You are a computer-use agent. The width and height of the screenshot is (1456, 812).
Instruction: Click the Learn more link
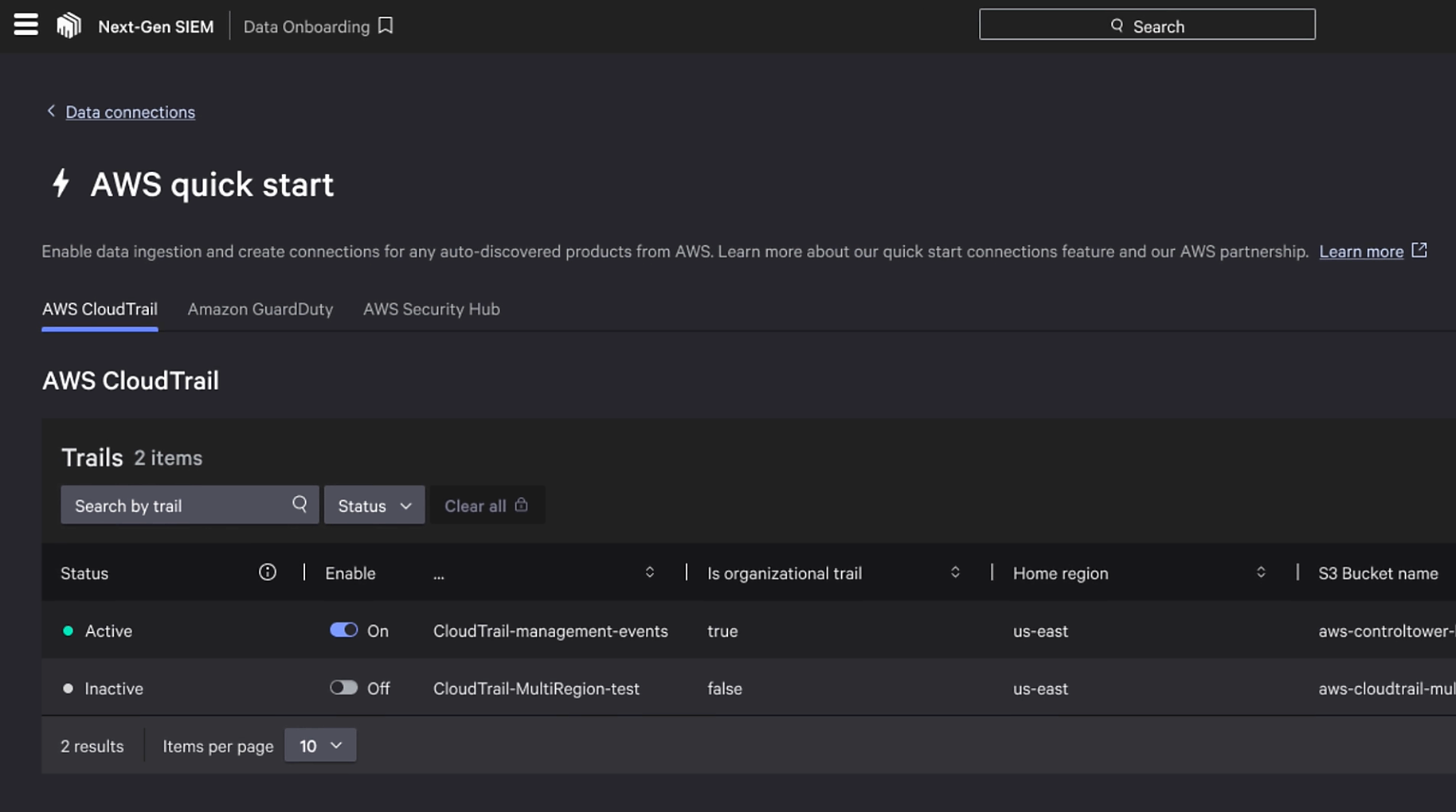[x=1360, y=252]
